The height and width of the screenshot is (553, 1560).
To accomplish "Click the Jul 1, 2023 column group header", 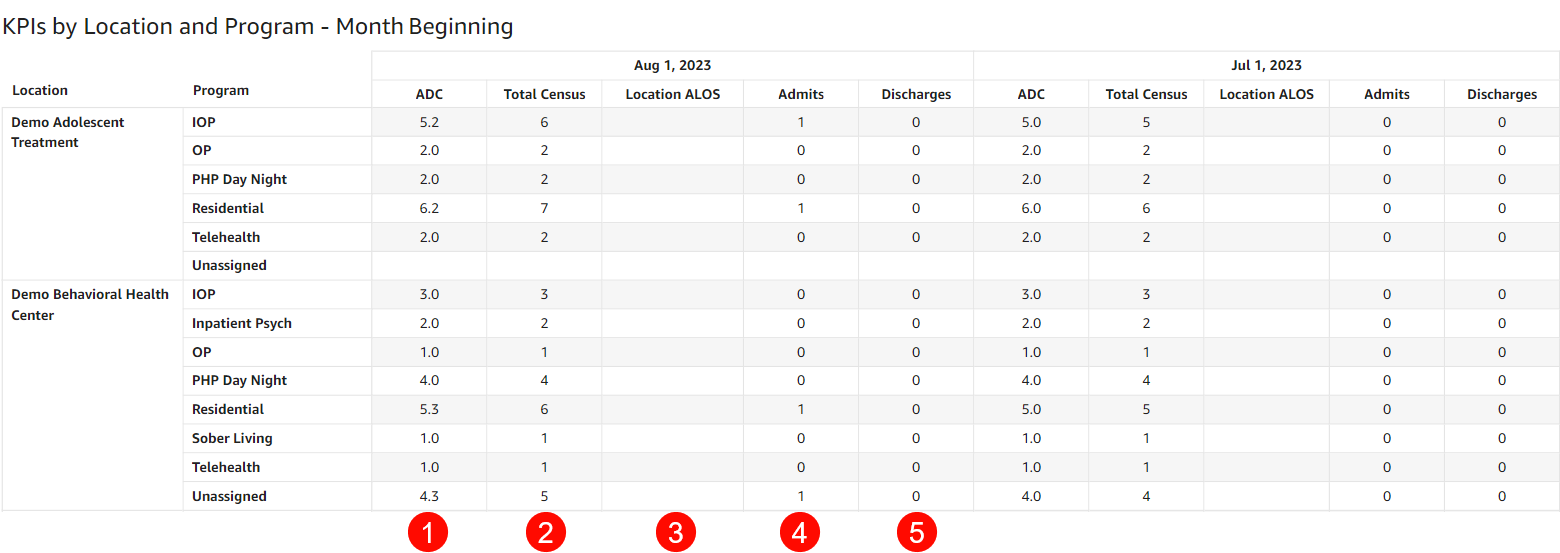I will click(x=1266, y=65).
